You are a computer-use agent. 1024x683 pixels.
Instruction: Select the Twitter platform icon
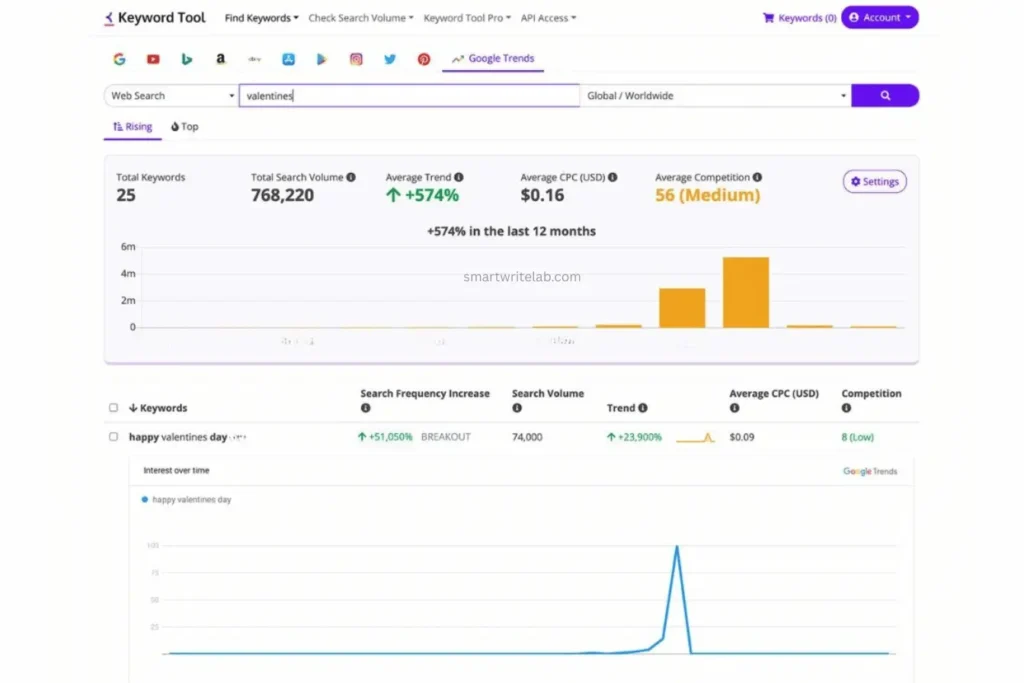click(390, 59)
